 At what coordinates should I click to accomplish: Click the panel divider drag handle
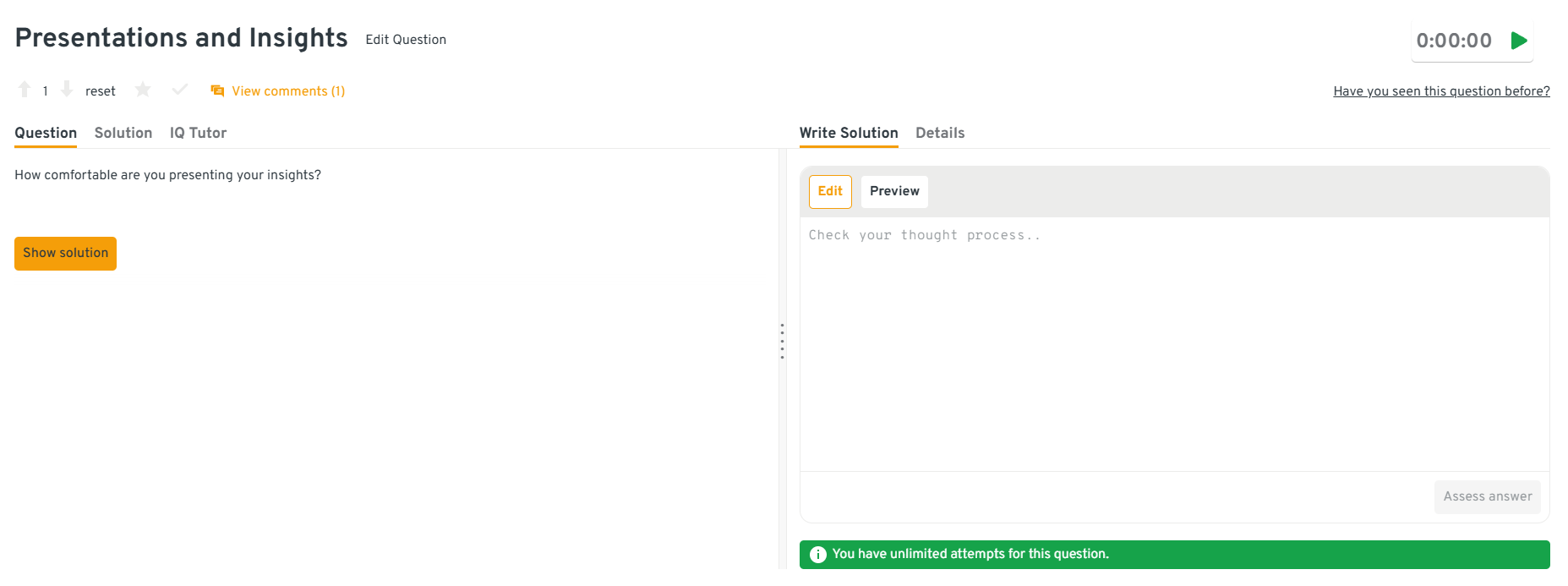[x=782, y=341]
